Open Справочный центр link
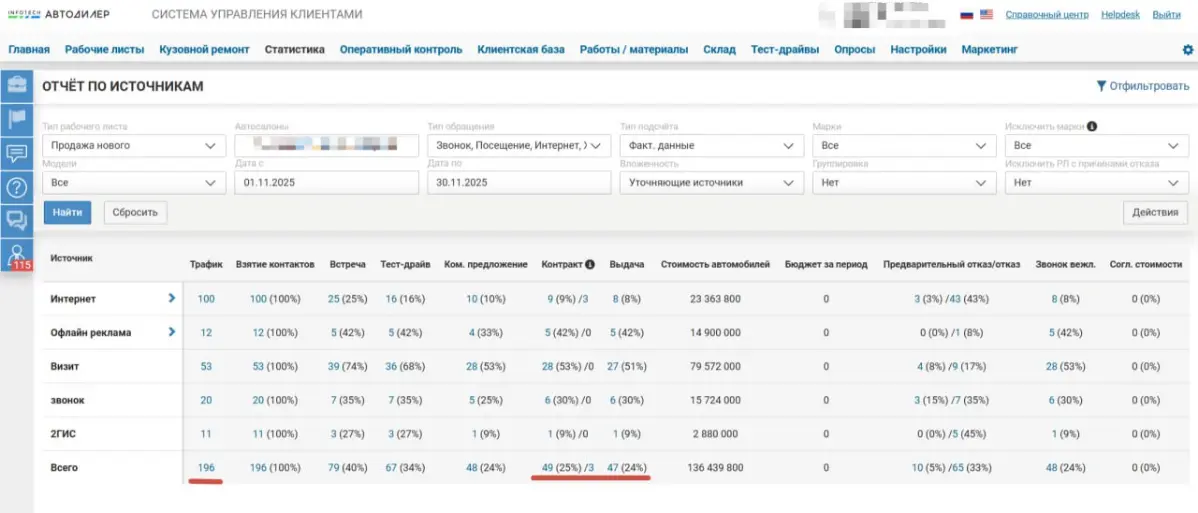The image size is (1198, 513). [x=1046, y=15]
